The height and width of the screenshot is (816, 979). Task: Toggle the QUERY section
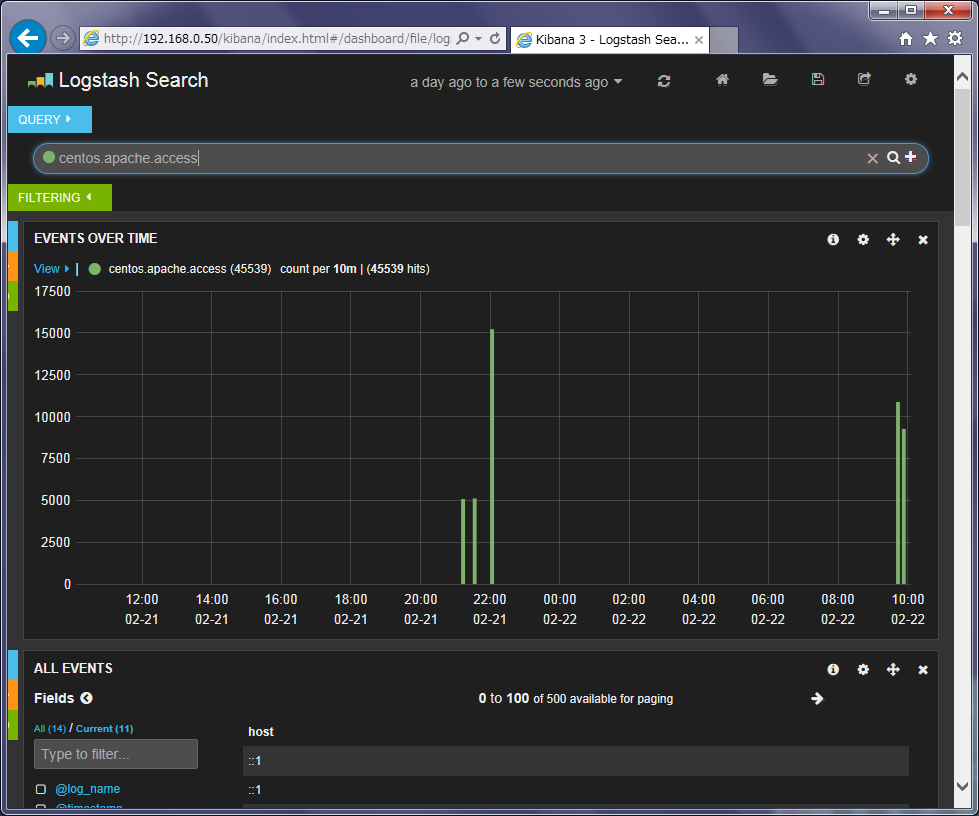[x=50, y=119]
